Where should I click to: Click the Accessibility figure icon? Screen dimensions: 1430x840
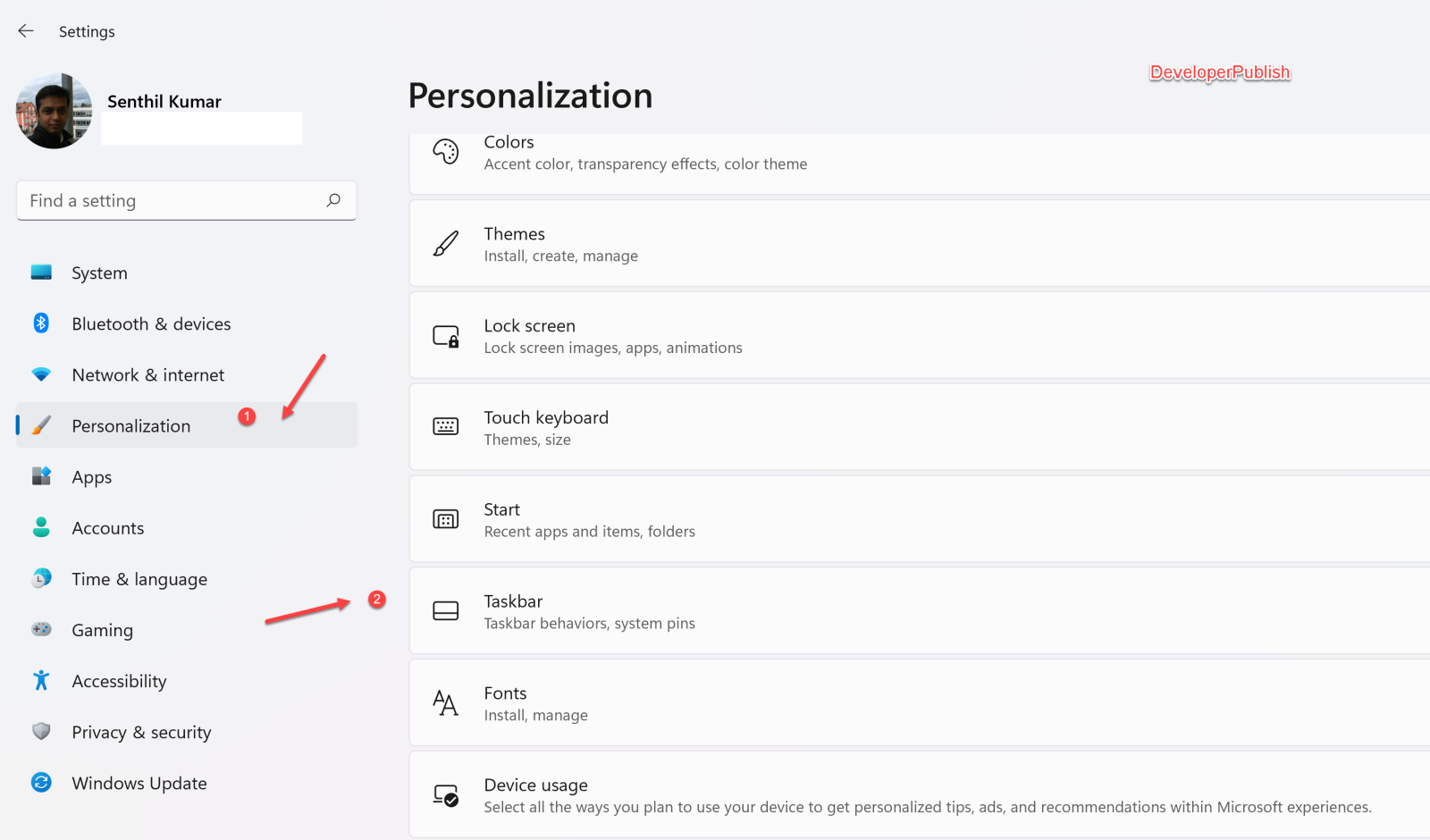[41, 681]
